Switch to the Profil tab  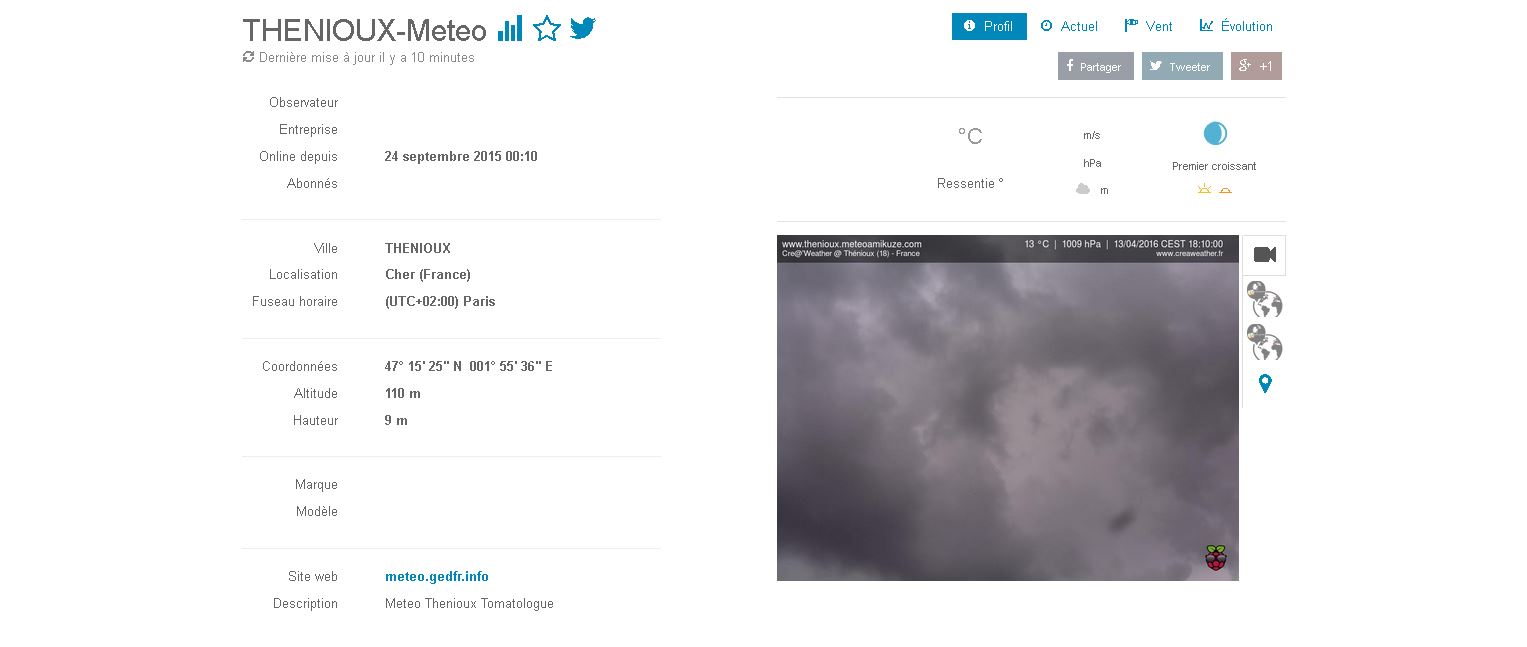989,26
